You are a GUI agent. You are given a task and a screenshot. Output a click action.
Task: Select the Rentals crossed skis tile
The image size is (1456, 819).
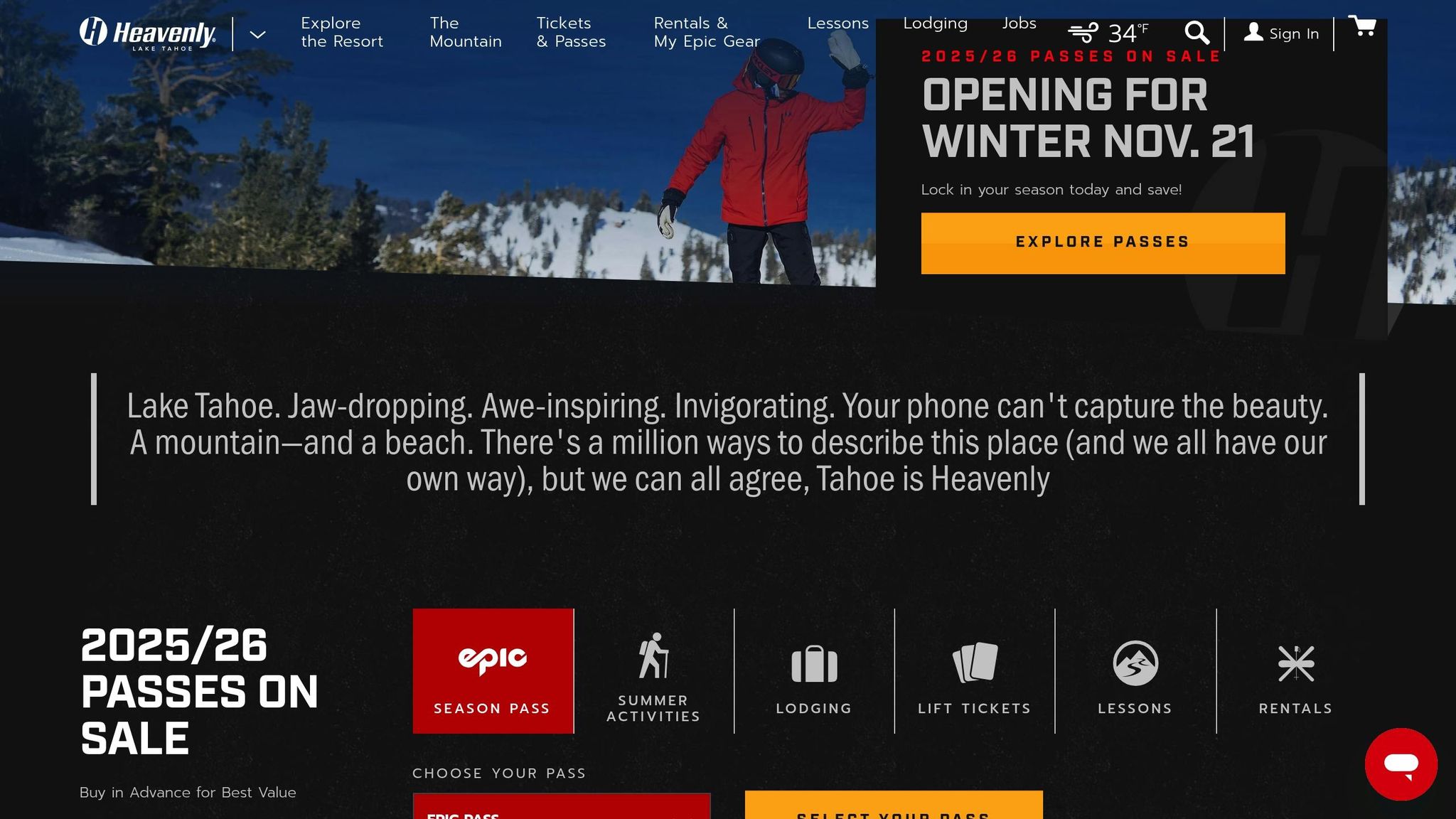[x=1296, y=671]
